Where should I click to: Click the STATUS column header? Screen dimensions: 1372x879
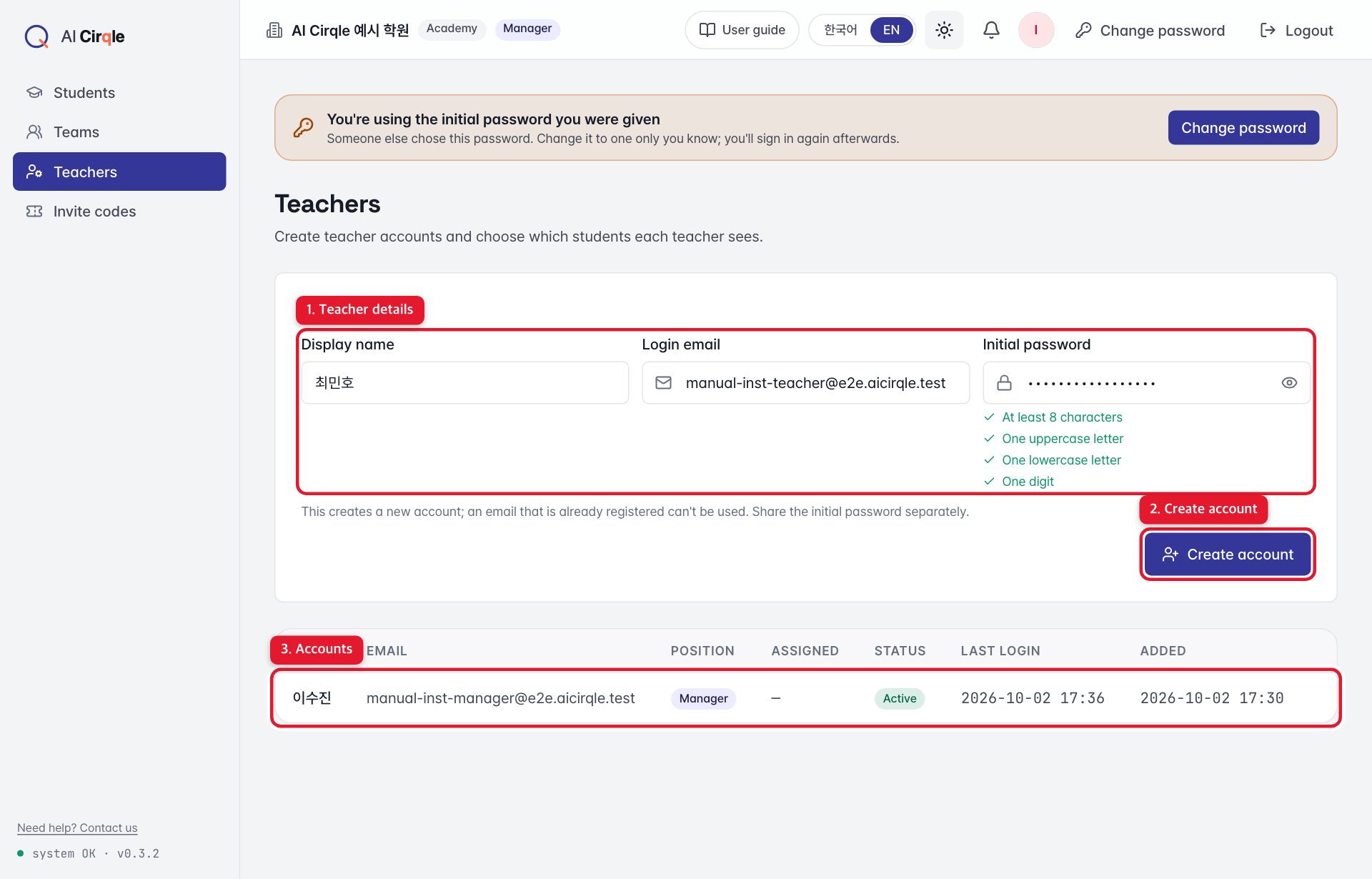900,651
